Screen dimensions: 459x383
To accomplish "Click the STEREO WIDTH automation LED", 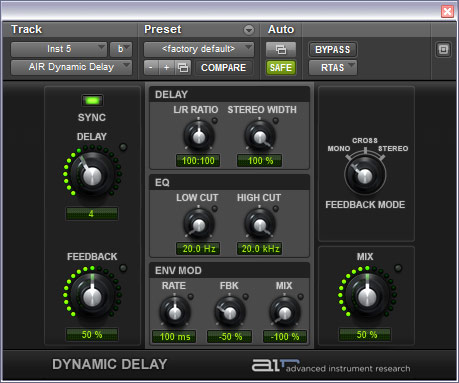I will click(276, 121).
